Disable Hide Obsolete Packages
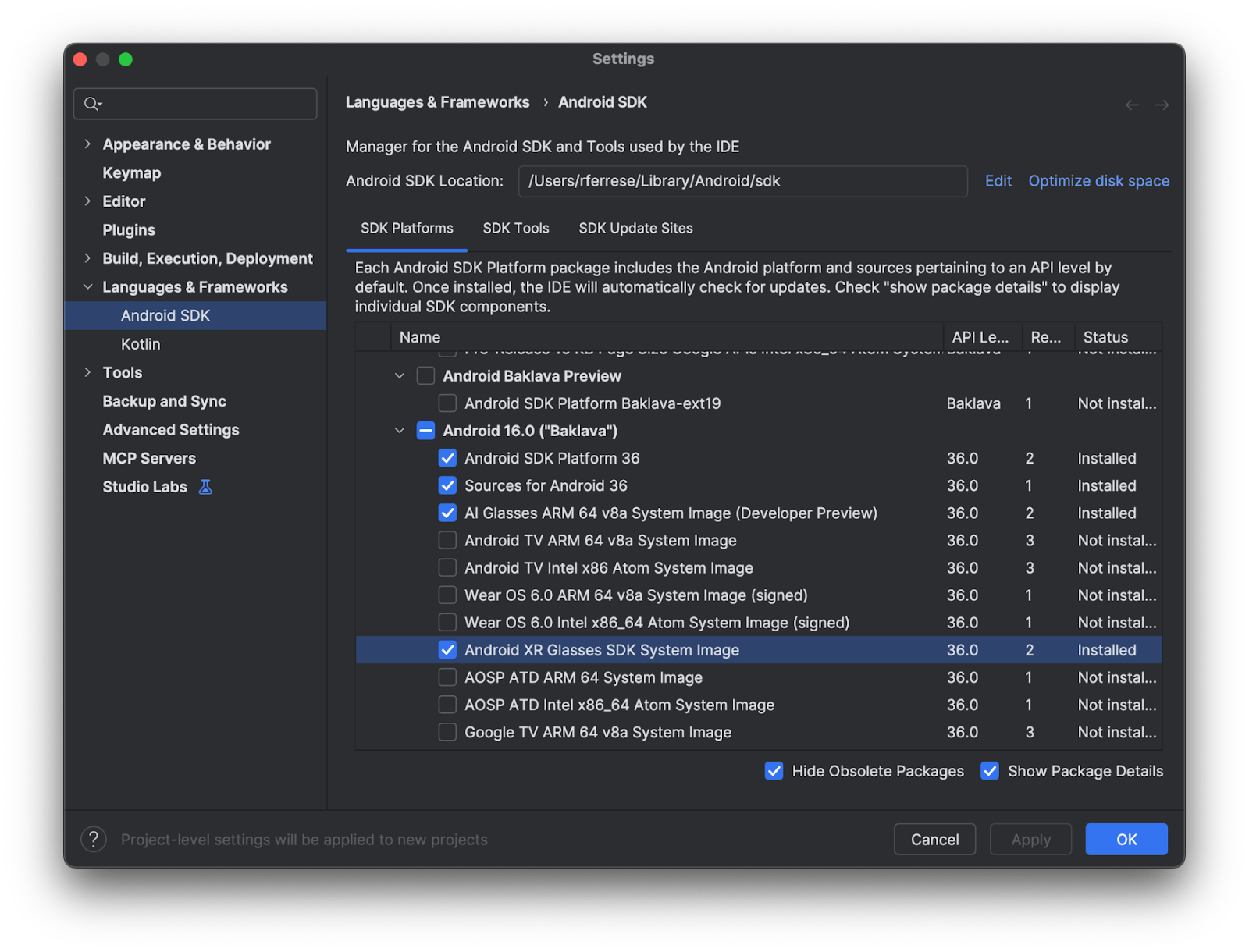The image size is (1249, 952). [x=773, y=770]
